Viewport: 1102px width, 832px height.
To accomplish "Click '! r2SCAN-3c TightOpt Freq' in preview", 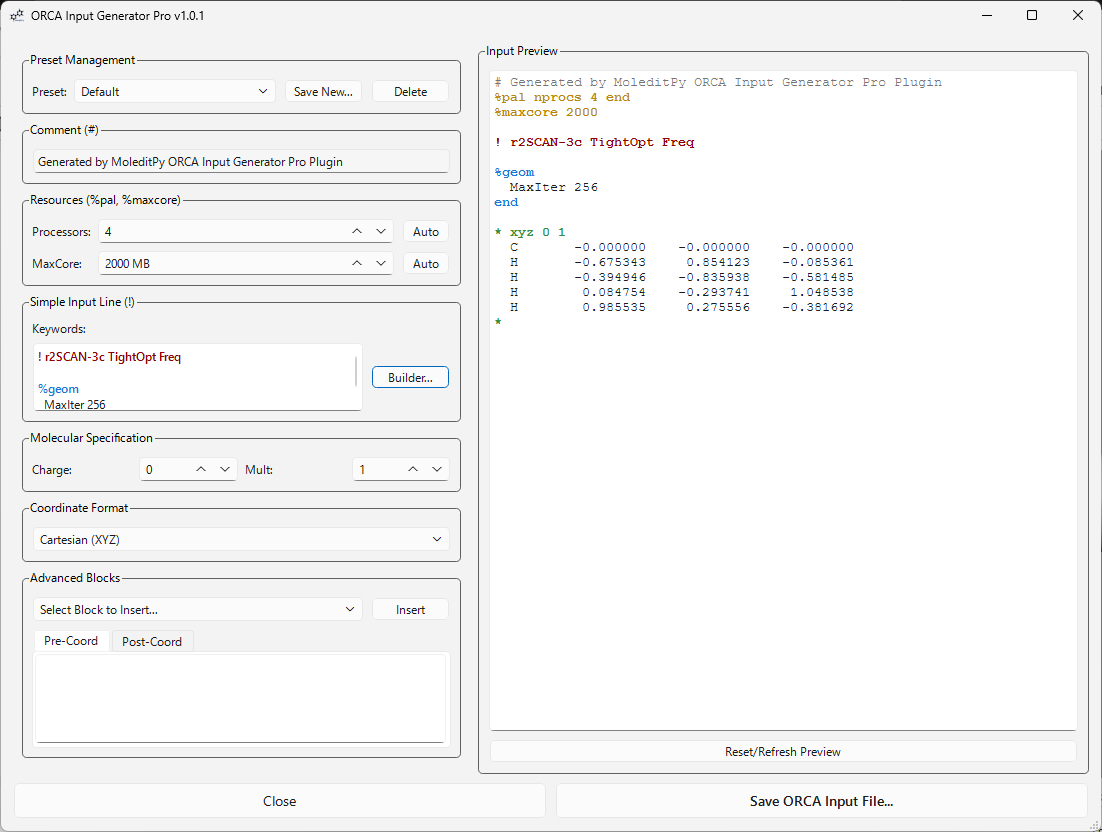I will coord(595,142).
